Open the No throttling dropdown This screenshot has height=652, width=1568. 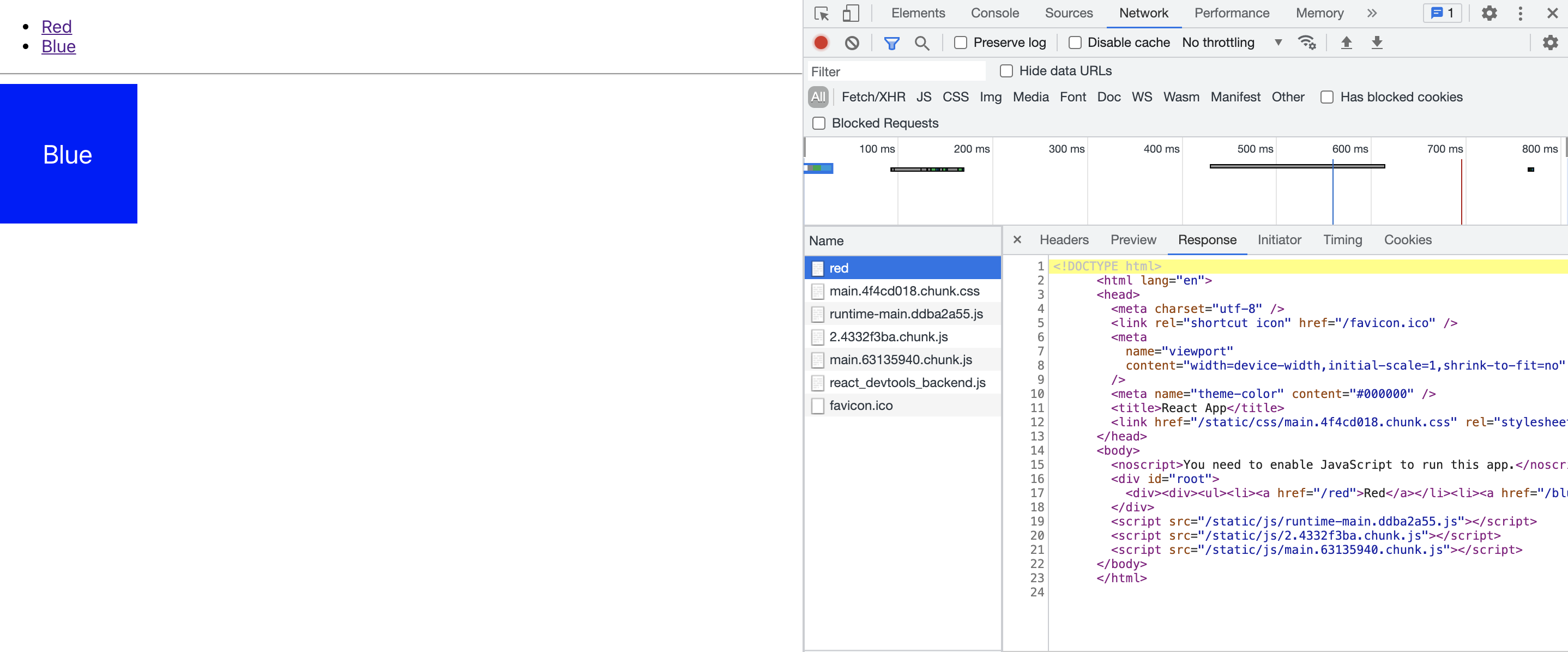click(1232, 43)
